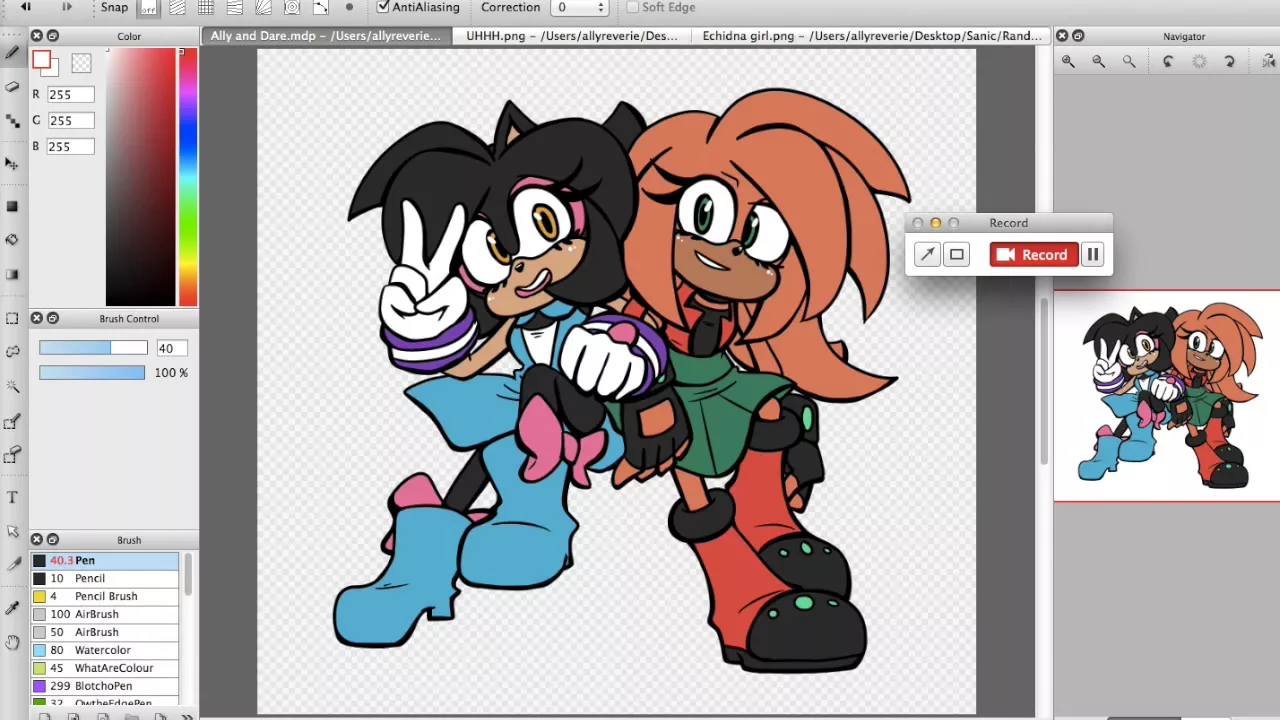This screenshot has height=720, width=1280.
Task: Select the operation tool arrow
Action: click(x=12, y=531)
